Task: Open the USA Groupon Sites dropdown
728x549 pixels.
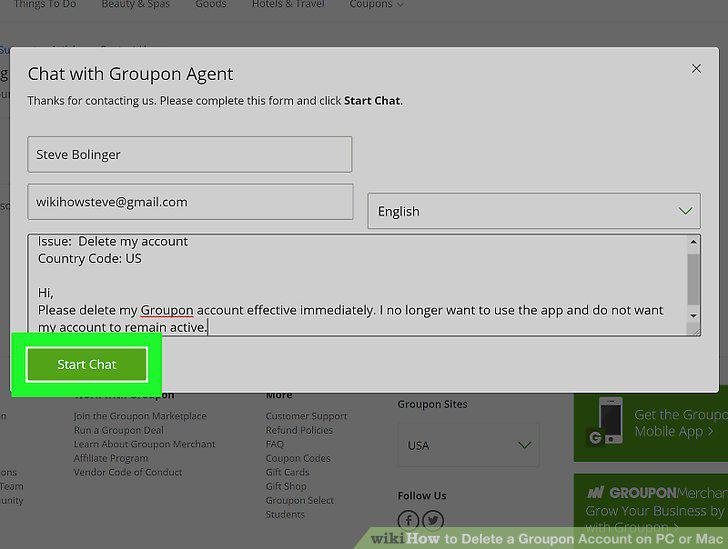Action: 468,445
